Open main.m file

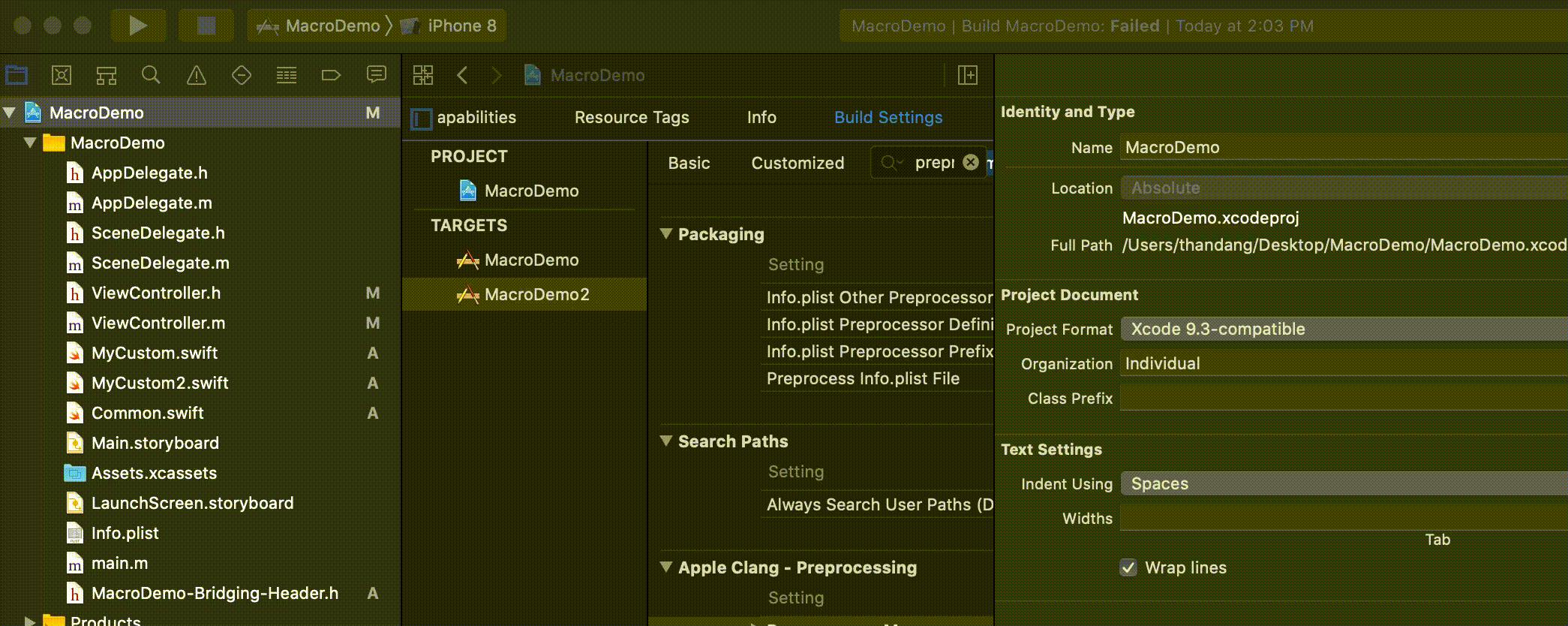(119, 563)
